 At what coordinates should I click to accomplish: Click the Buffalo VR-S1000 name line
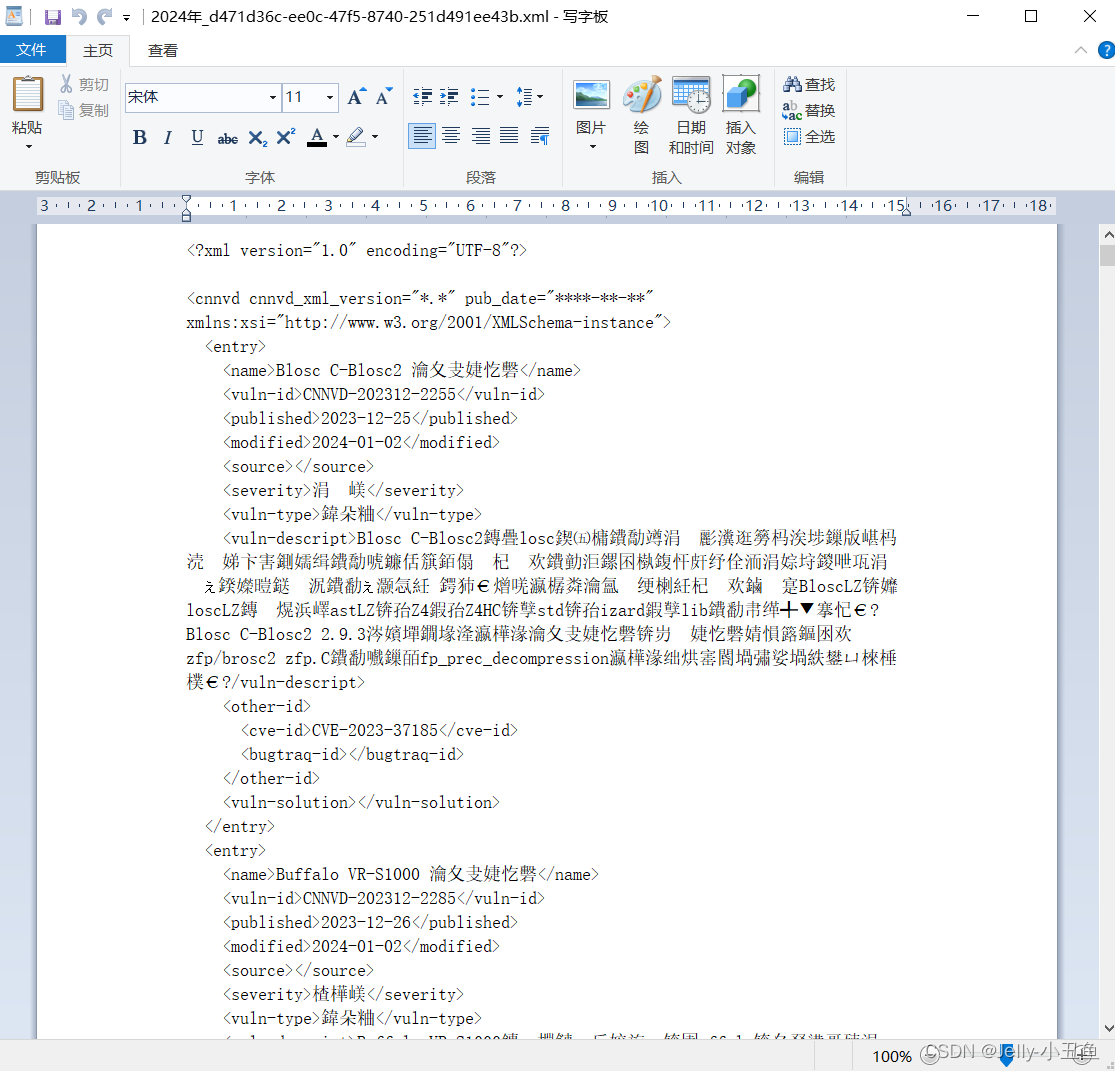tap(411, 875)
